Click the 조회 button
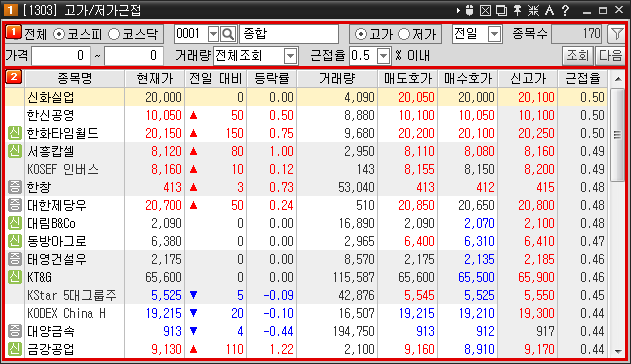Image resolution: width=631 pixels, height=364 pixels. click(x=577, y=56)
